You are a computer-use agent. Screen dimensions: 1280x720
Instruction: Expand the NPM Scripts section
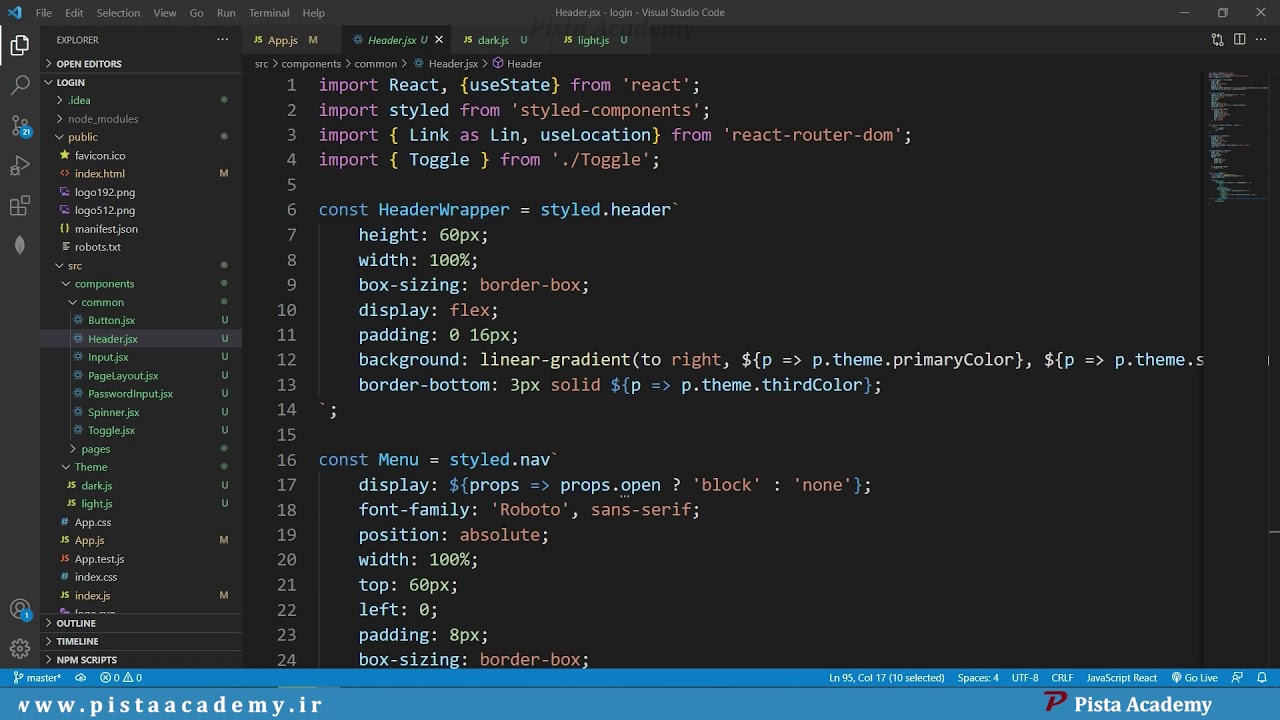pos(141,660)
